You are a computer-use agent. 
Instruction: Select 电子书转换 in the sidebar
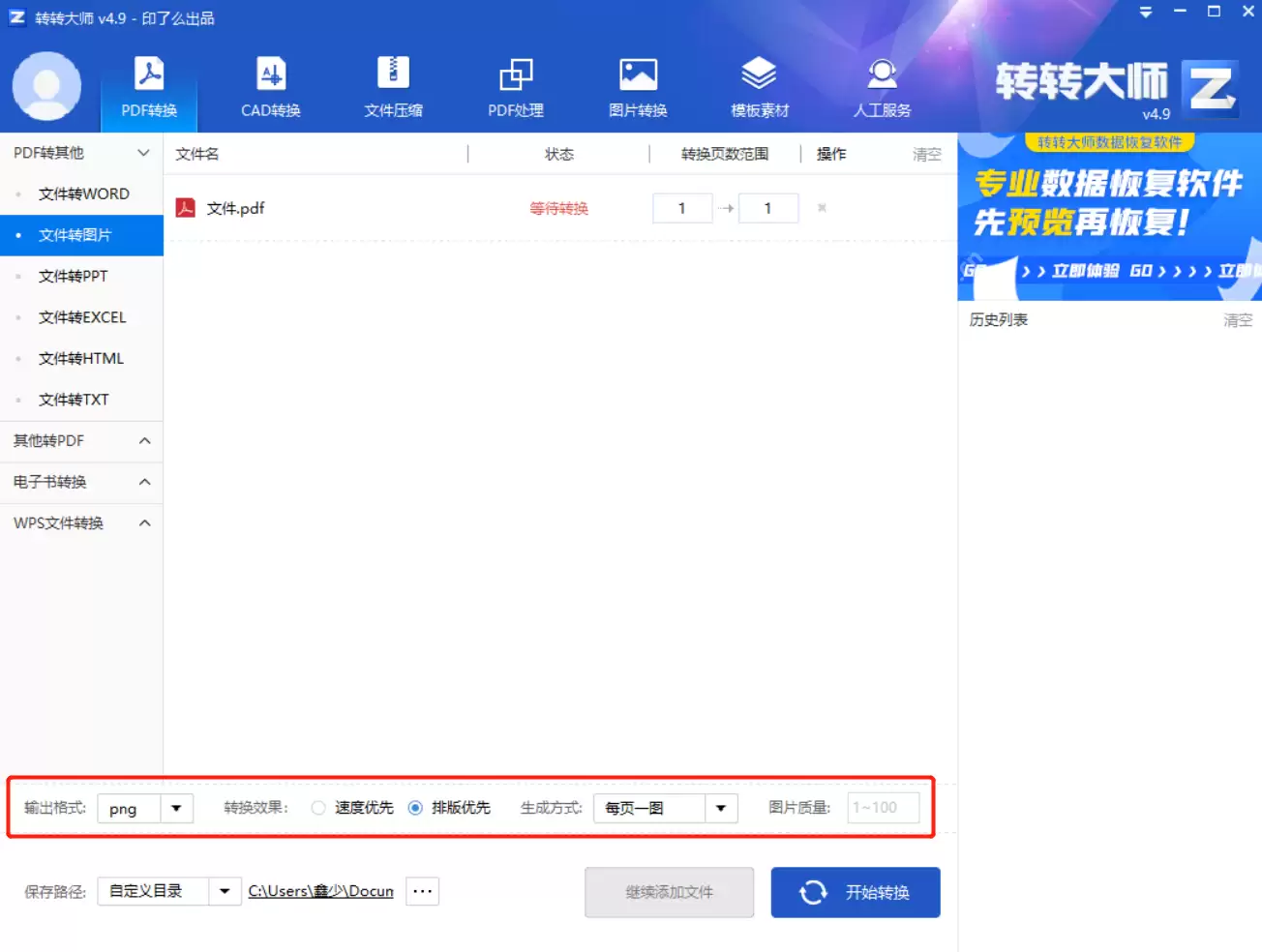pyautogui.click(x=82, y=482)
